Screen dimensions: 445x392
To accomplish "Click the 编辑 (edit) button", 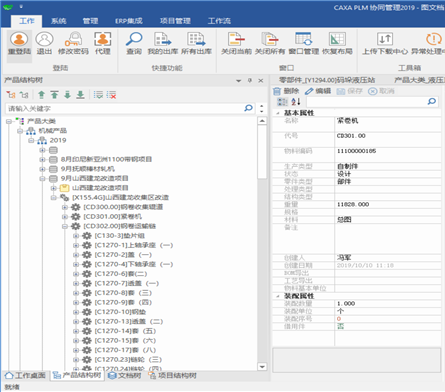I will click(318, 91).
